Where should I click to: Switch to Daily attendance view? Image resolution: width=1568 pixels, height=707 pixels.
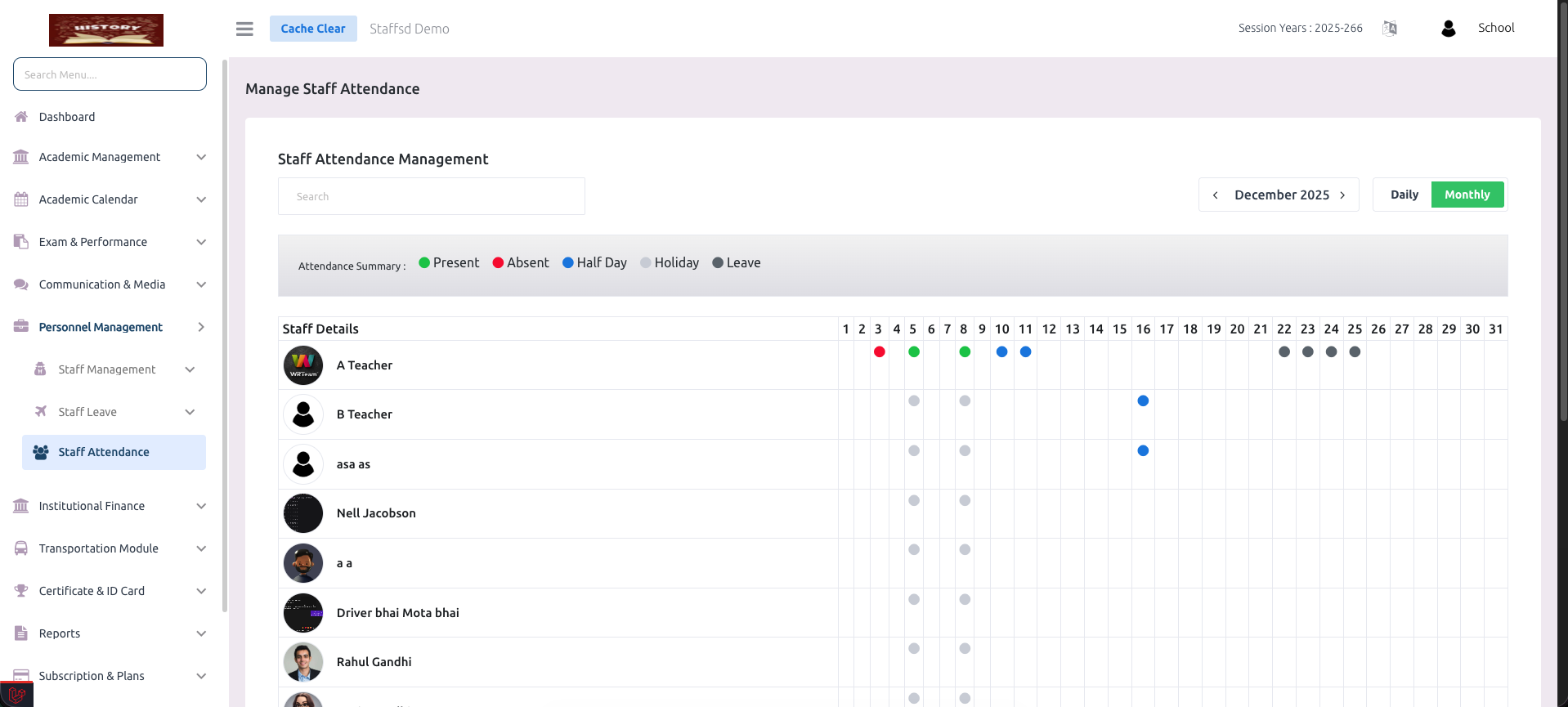coord(1404,195)
